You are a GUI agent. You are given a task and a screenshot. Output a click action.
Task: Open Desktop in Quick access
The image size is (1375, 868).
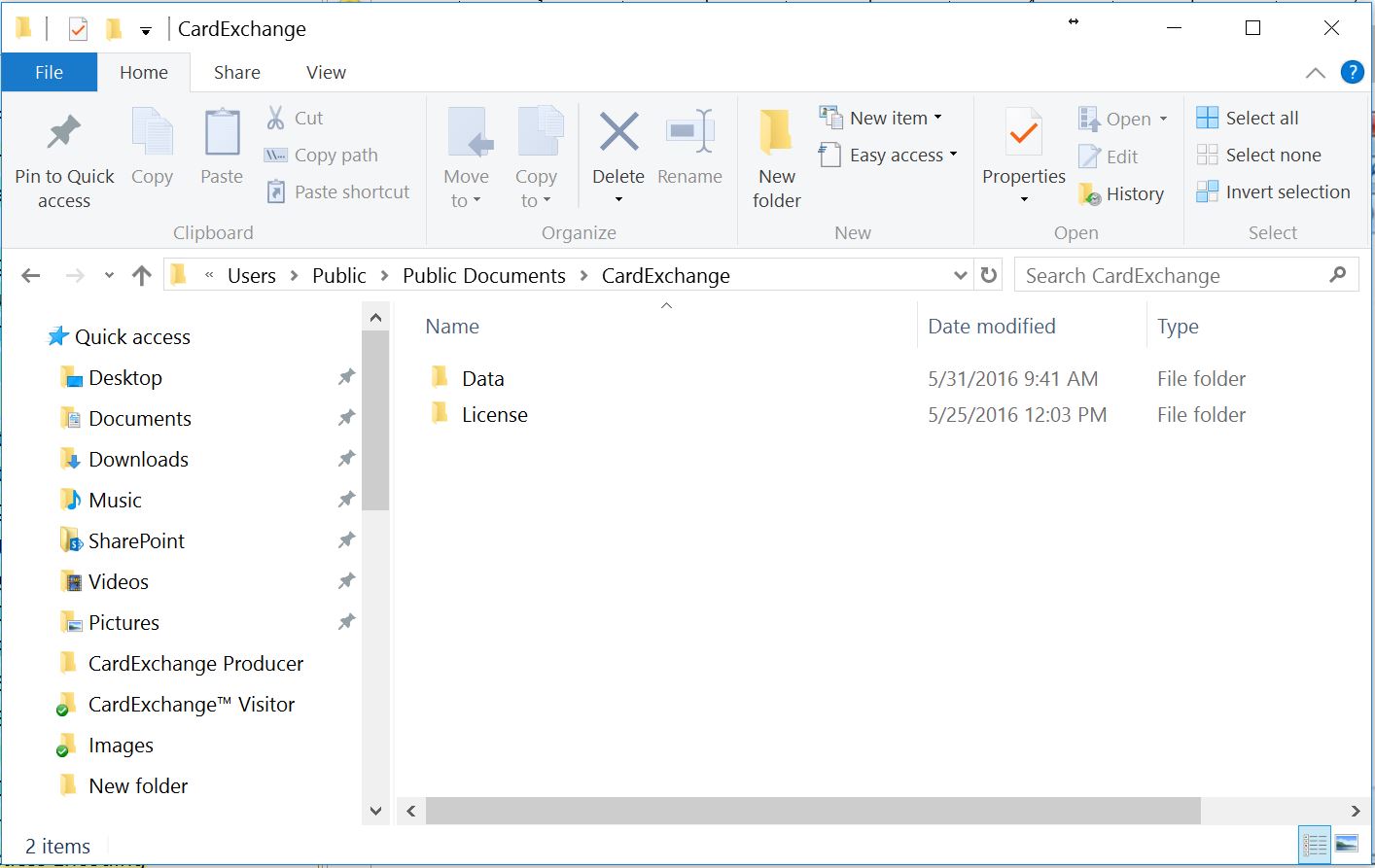[125, 378]
